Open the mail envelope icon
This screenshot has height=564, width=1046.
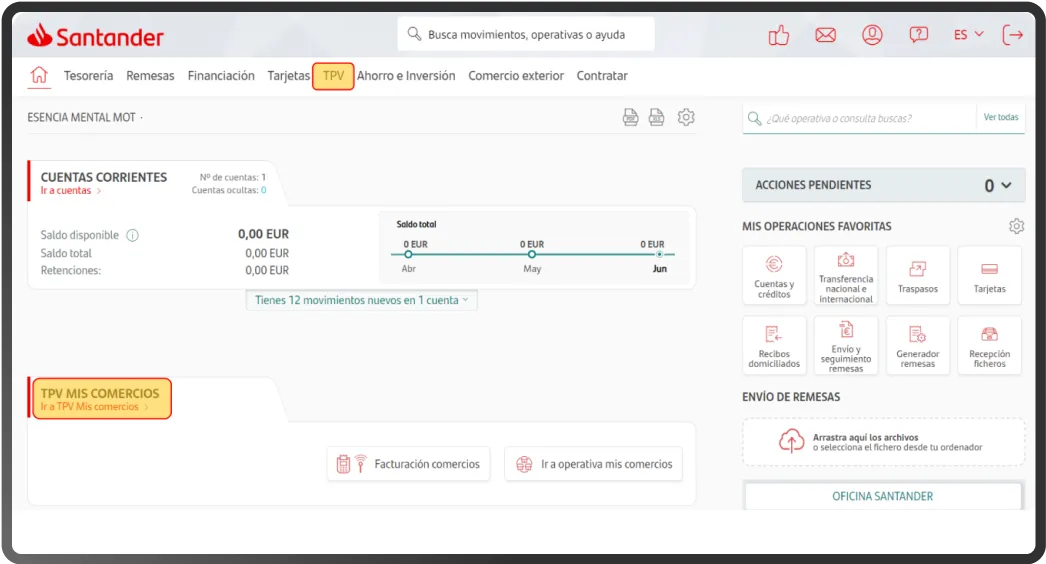[825, 35]
